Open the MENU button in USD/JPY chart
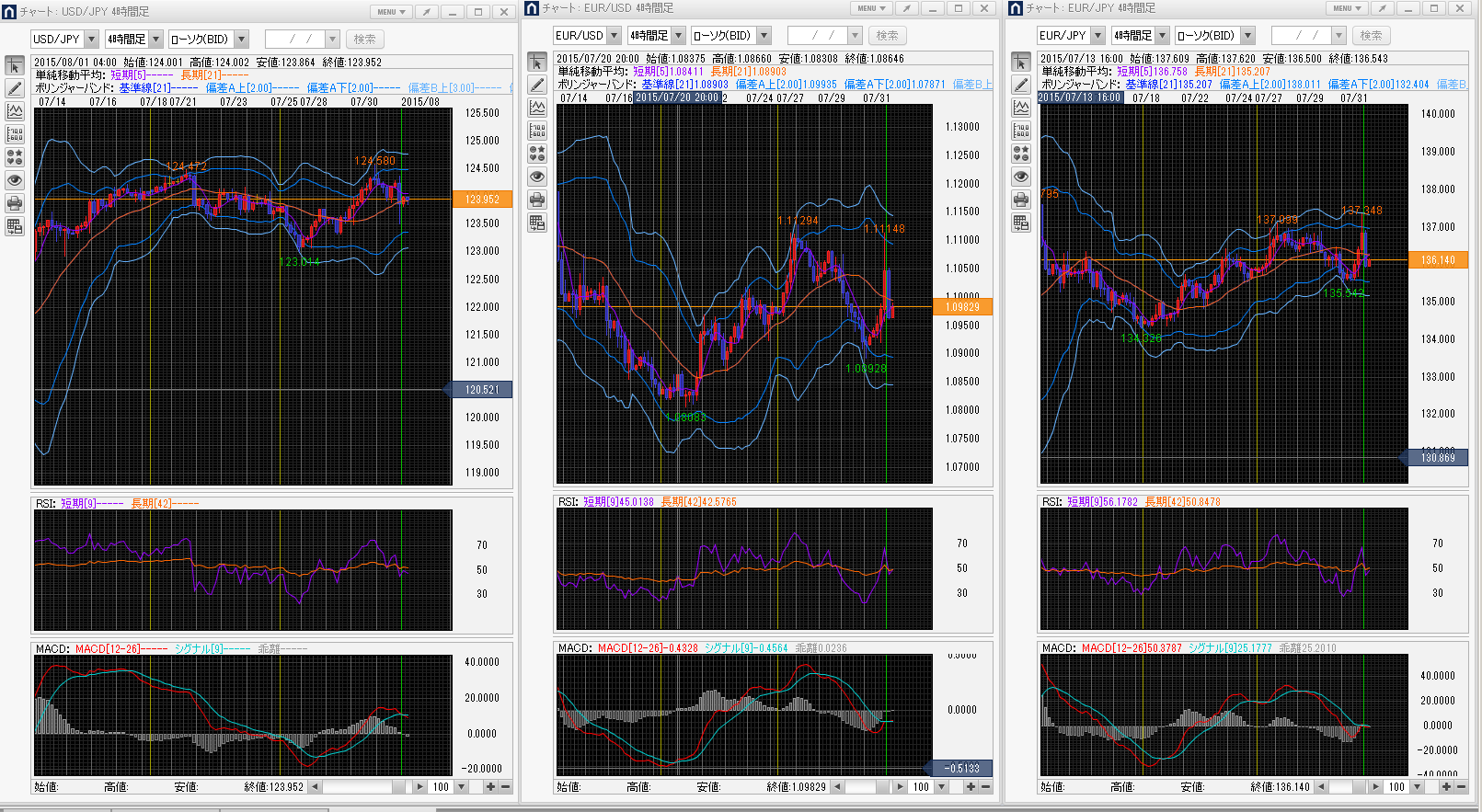Image resolution: width=1482 pixels, height=812 pixels. coord(391,12)
